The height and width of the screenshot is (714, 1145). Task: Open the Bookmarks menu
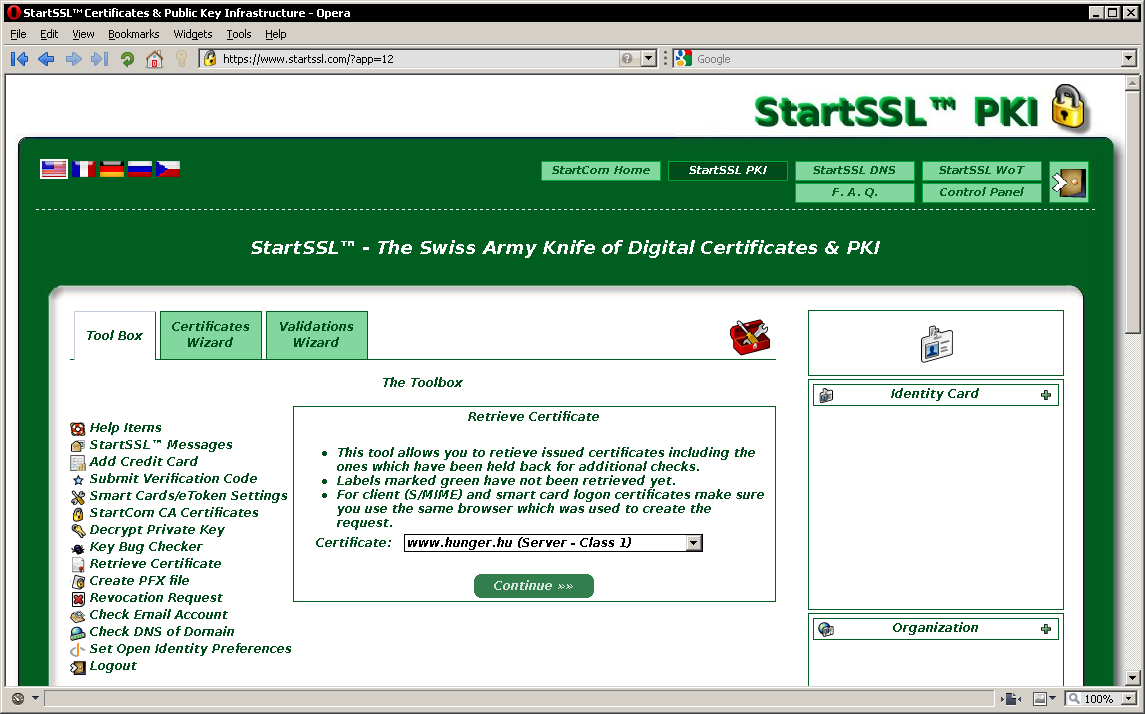[x=134, y=34]
